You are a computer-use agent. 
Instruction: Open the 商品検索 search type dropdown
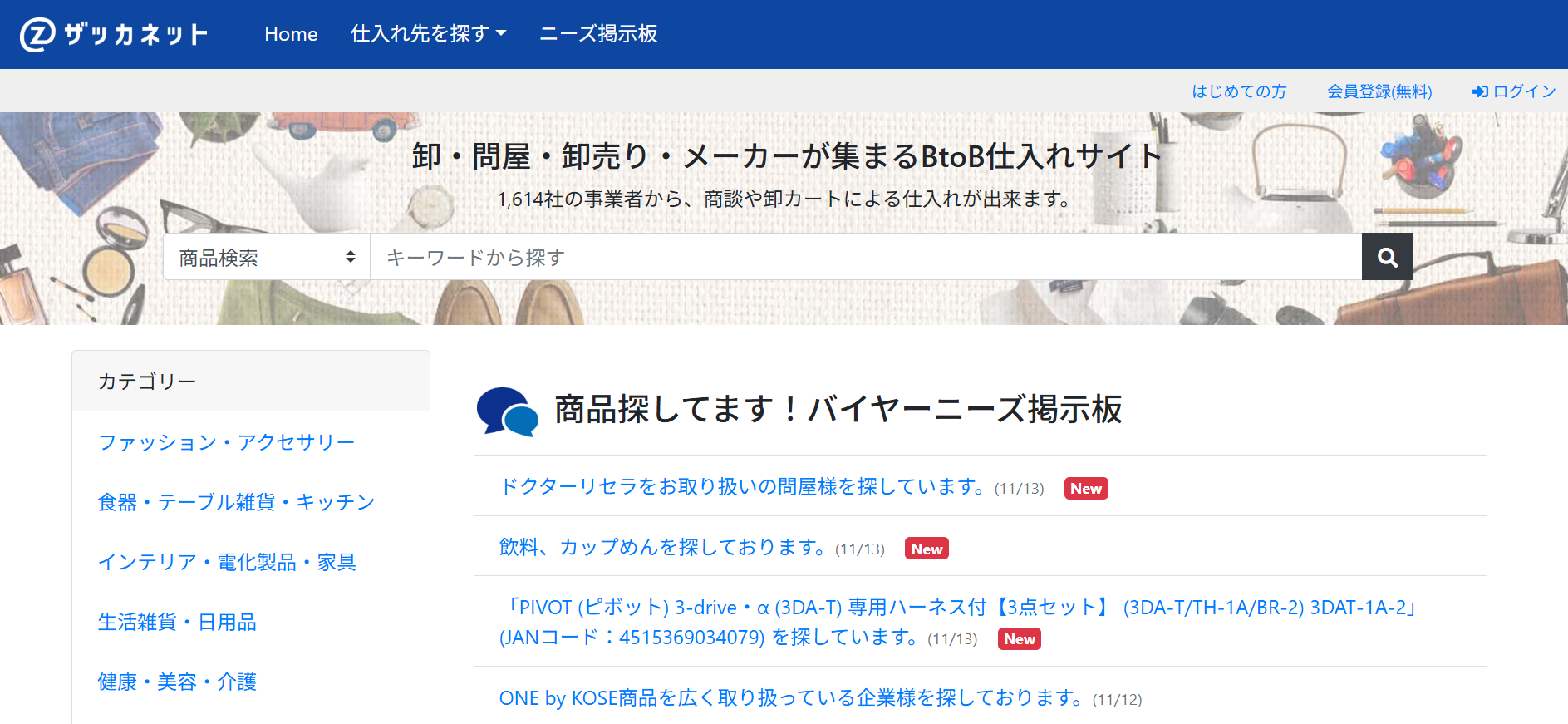click(267, 257)
